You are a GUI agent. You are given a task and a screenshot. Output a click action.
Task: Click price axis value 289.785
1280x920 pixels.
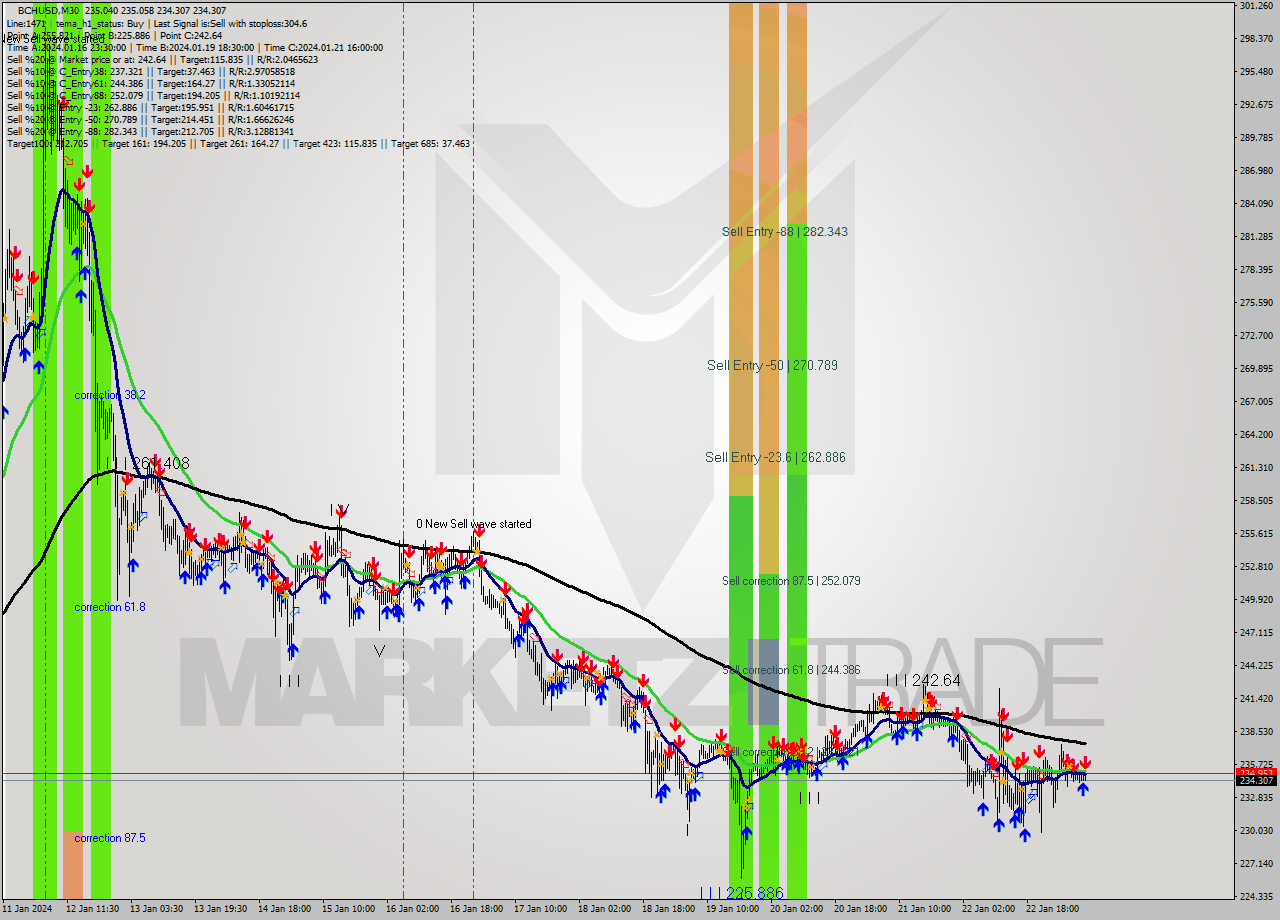point(1256,137)
